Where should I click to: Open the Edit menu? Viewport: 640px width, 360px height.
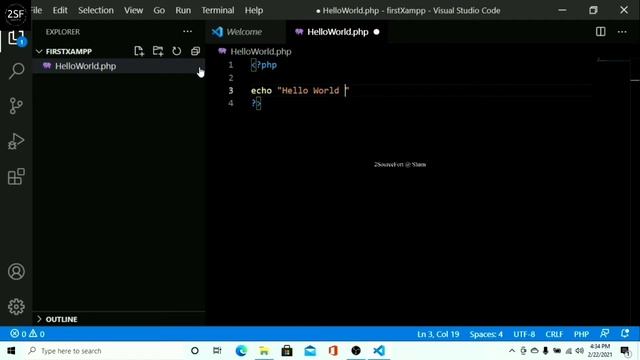tap(60, 10)
